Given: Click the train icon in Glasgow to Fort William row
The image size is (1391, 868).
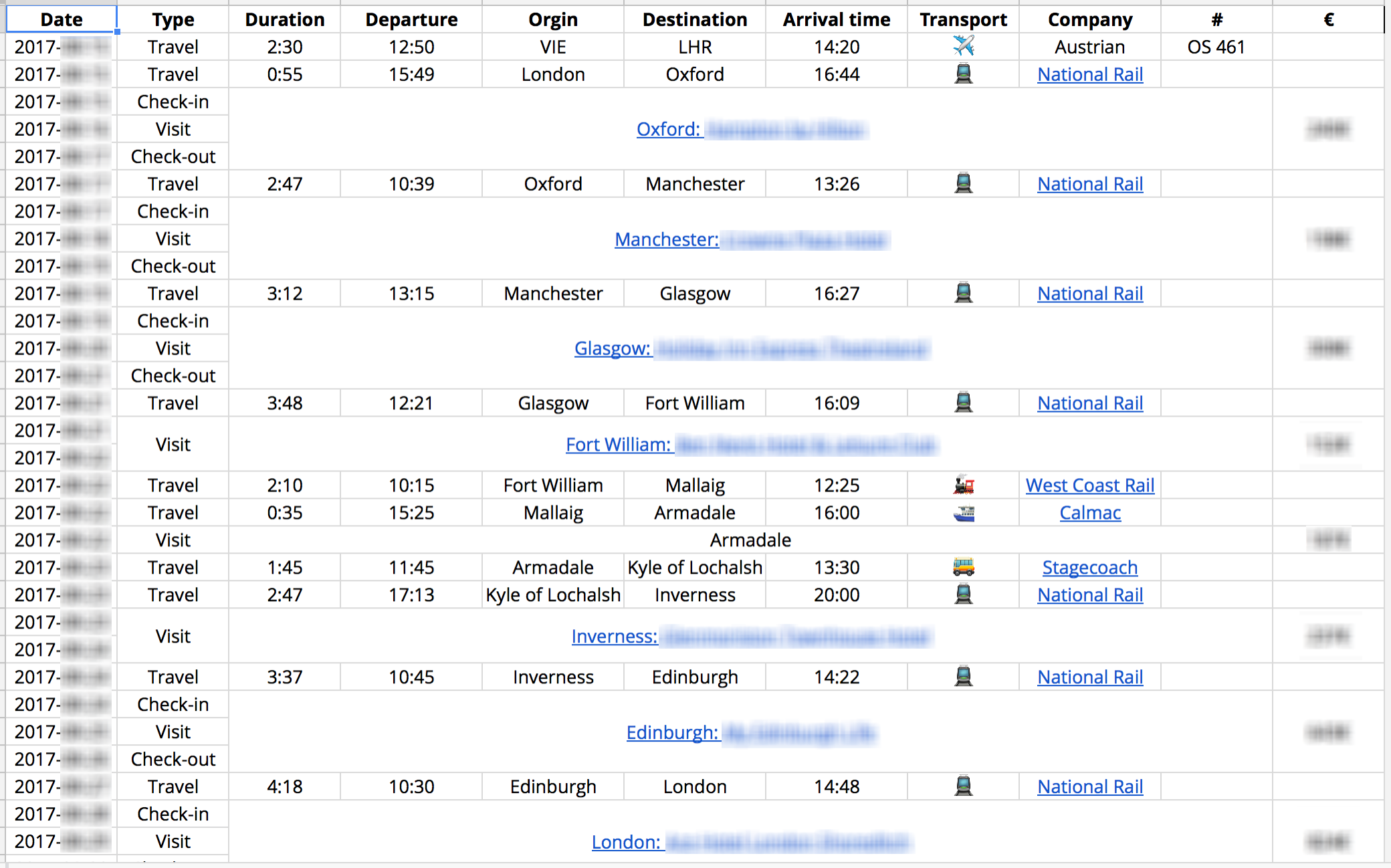Looking at the screenshot, I should (x=963, y=403).
